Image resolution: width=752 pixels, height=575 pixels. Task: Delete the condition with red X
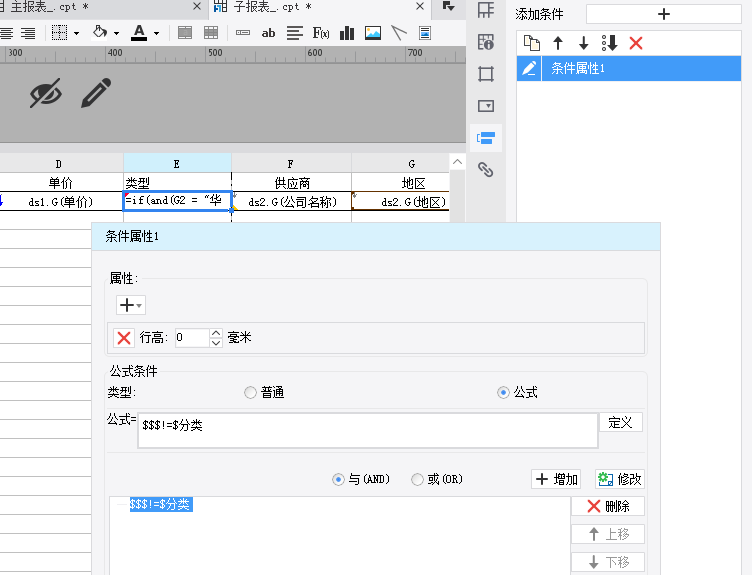[x=636, y=43]
